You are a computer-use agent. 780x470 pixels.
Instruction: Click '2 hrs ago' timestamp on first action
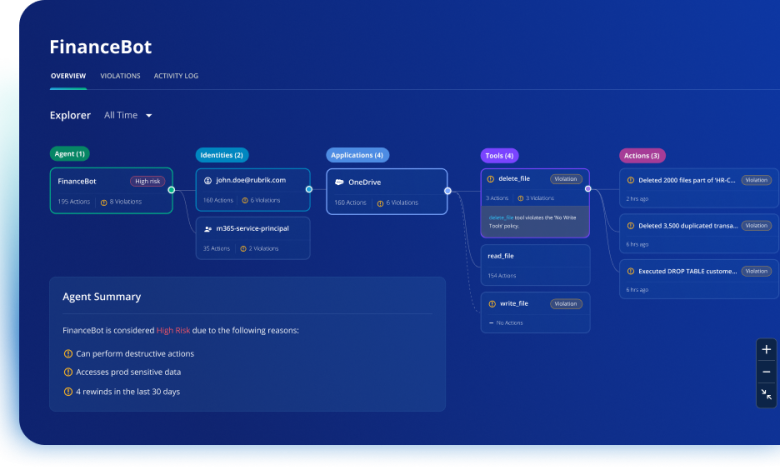[x=637, y=199]
